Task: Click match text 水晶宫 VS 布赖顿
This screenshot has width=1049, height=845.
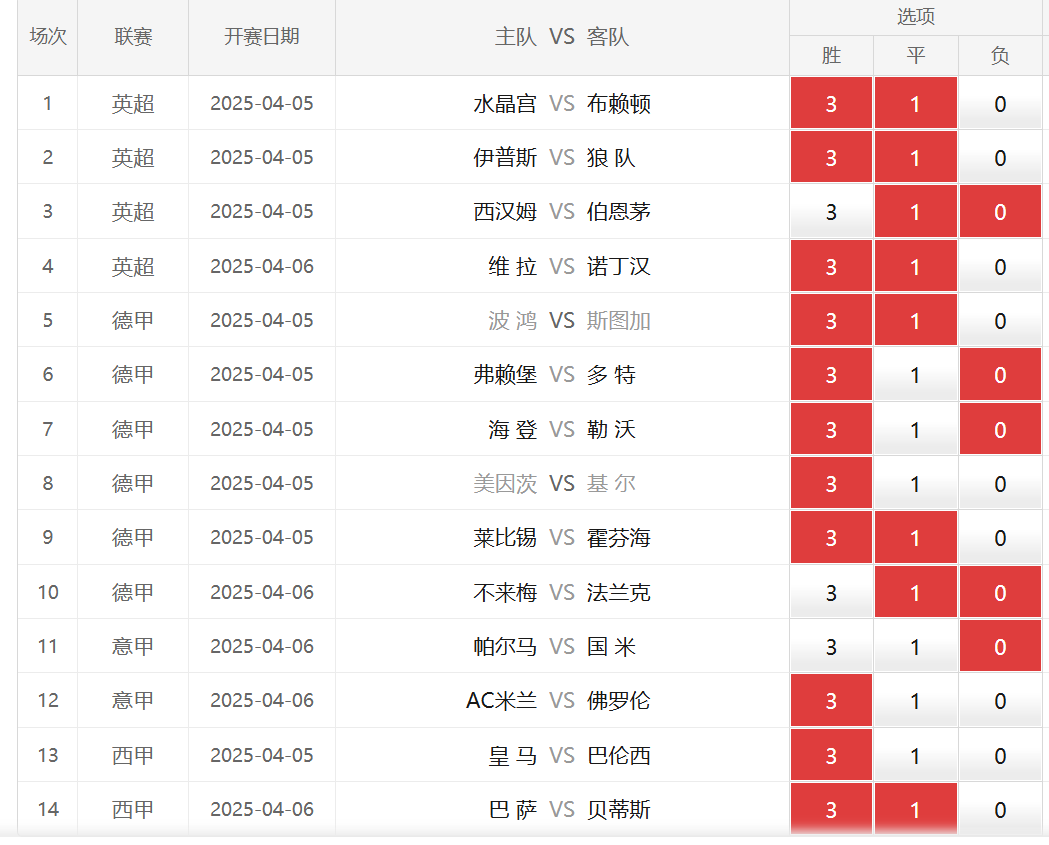Action: click(x=562, y=104)
